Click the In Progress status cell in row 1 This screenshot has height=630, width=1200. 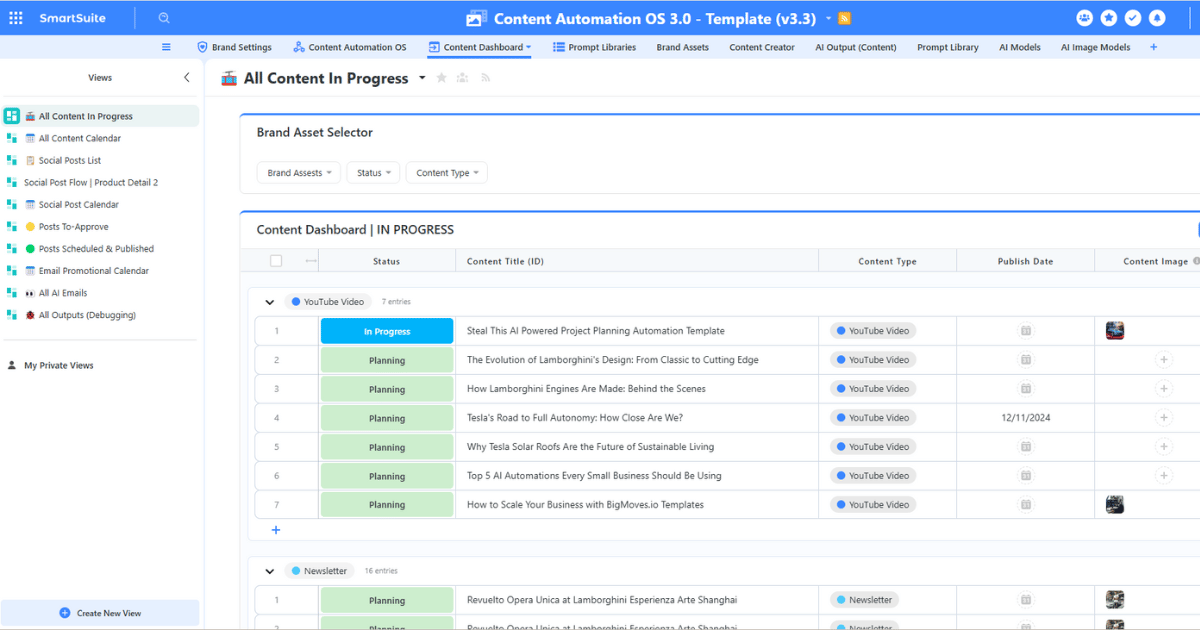(x=387, y=331)
